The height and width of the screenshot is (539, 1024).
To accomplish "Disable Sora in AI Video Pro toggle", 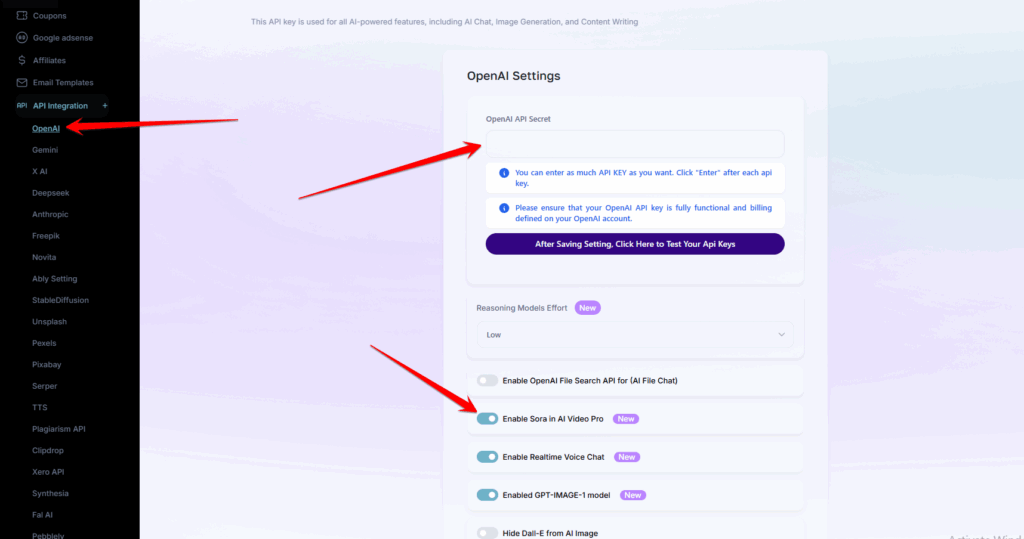I will (x=487, y=419).
